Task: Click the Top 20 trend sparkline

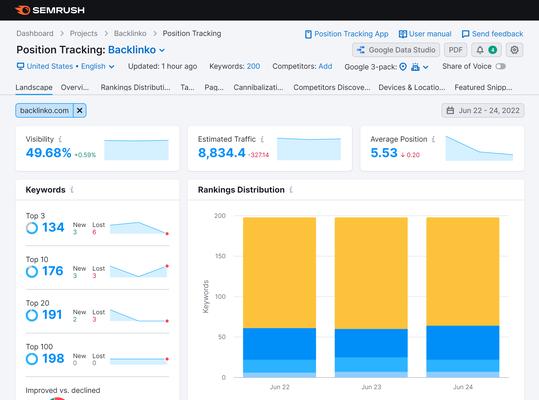Action: 139,315
